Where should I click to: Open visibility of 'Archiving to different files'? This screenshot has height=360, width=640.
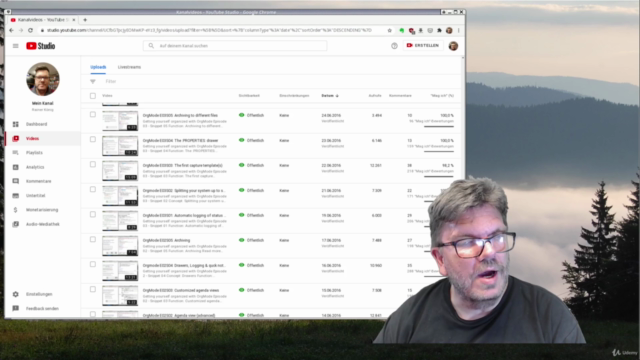pos(251,115)
